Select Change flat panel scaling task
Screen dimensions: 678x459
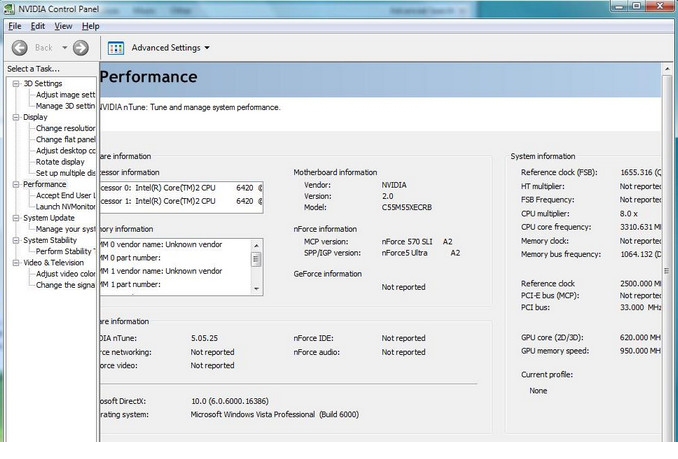tap(65, 140)
